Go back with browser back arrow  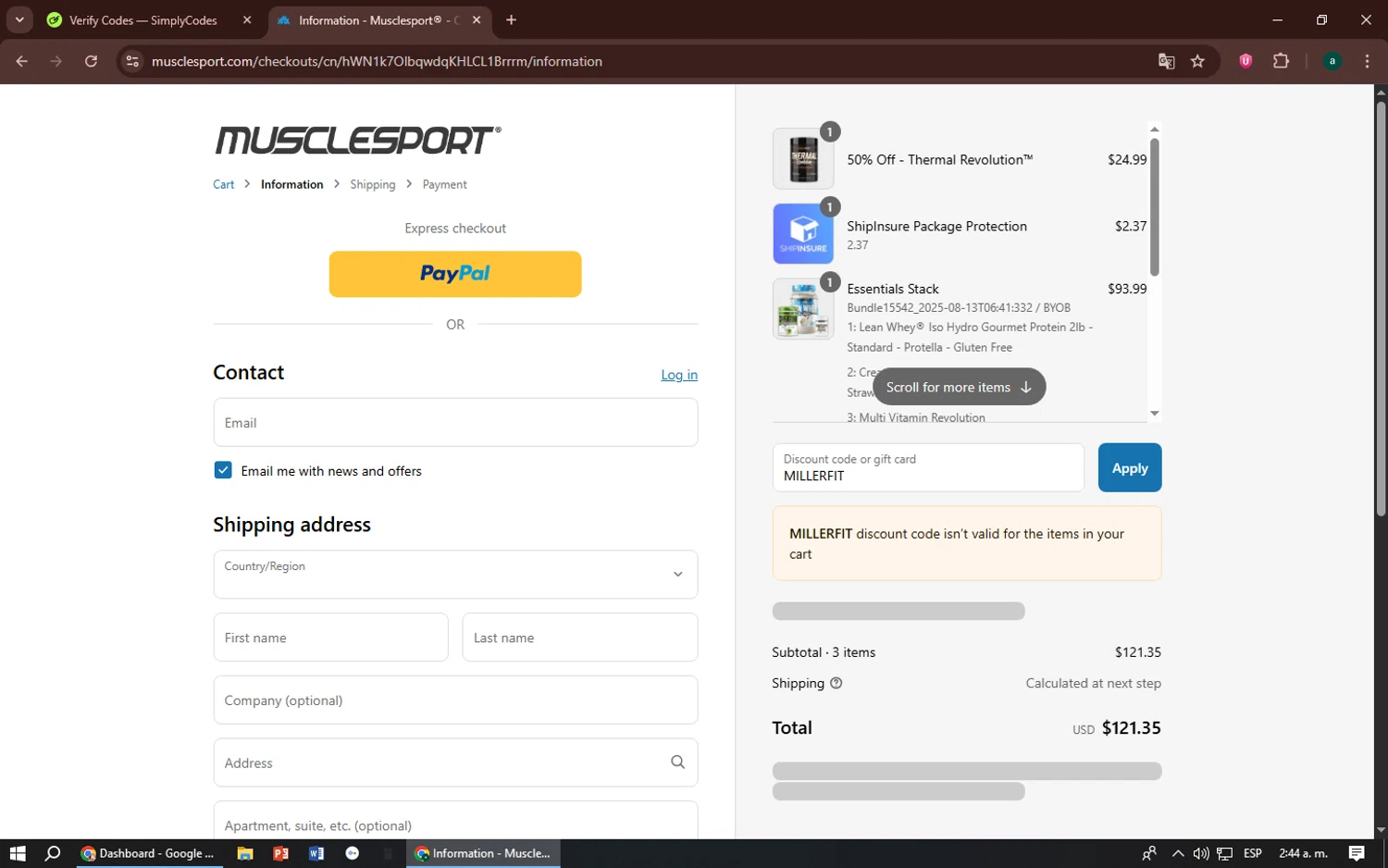click(x=21, y=61)
